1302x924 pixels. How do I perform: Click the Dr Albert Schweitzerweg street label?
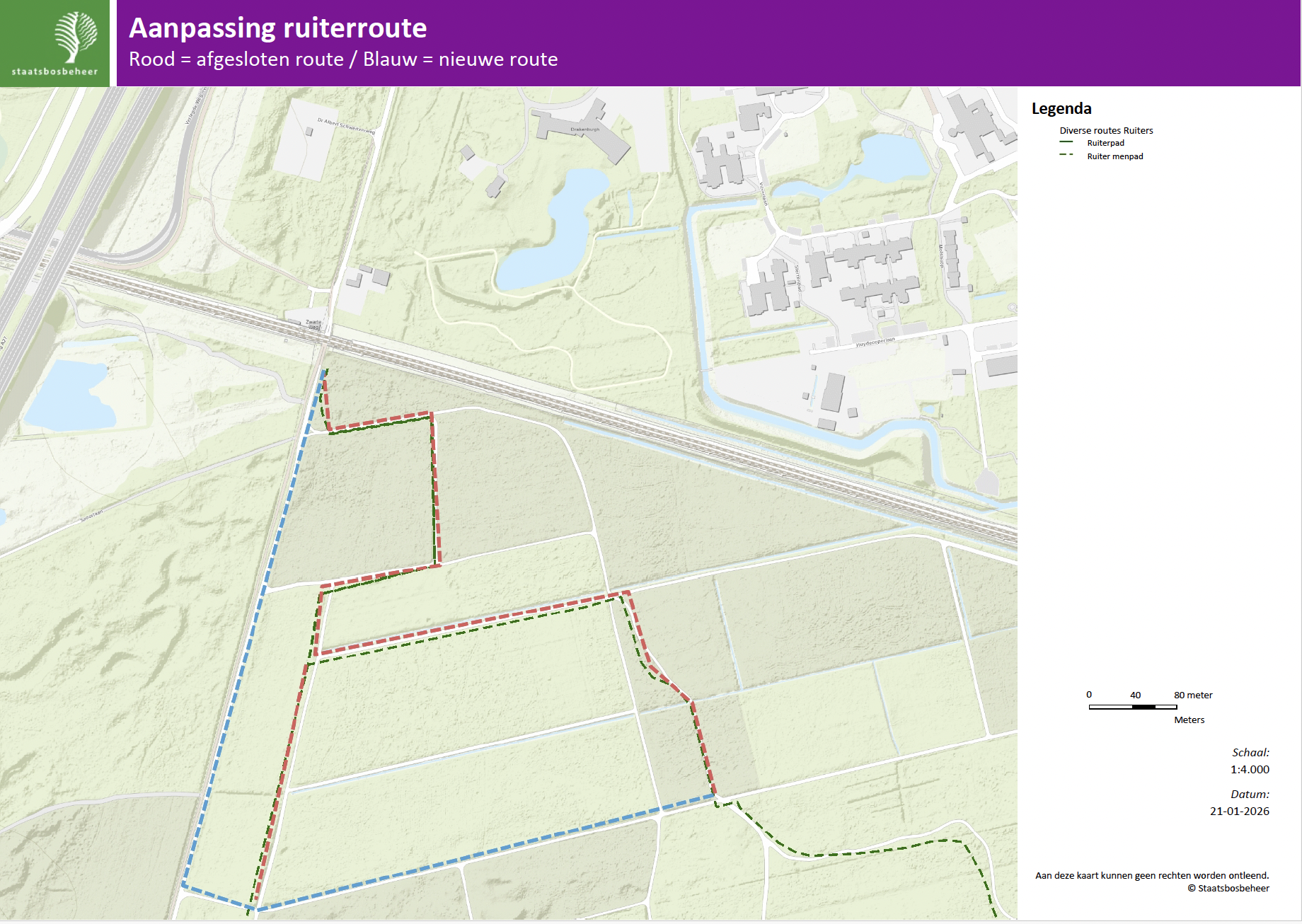346,126
